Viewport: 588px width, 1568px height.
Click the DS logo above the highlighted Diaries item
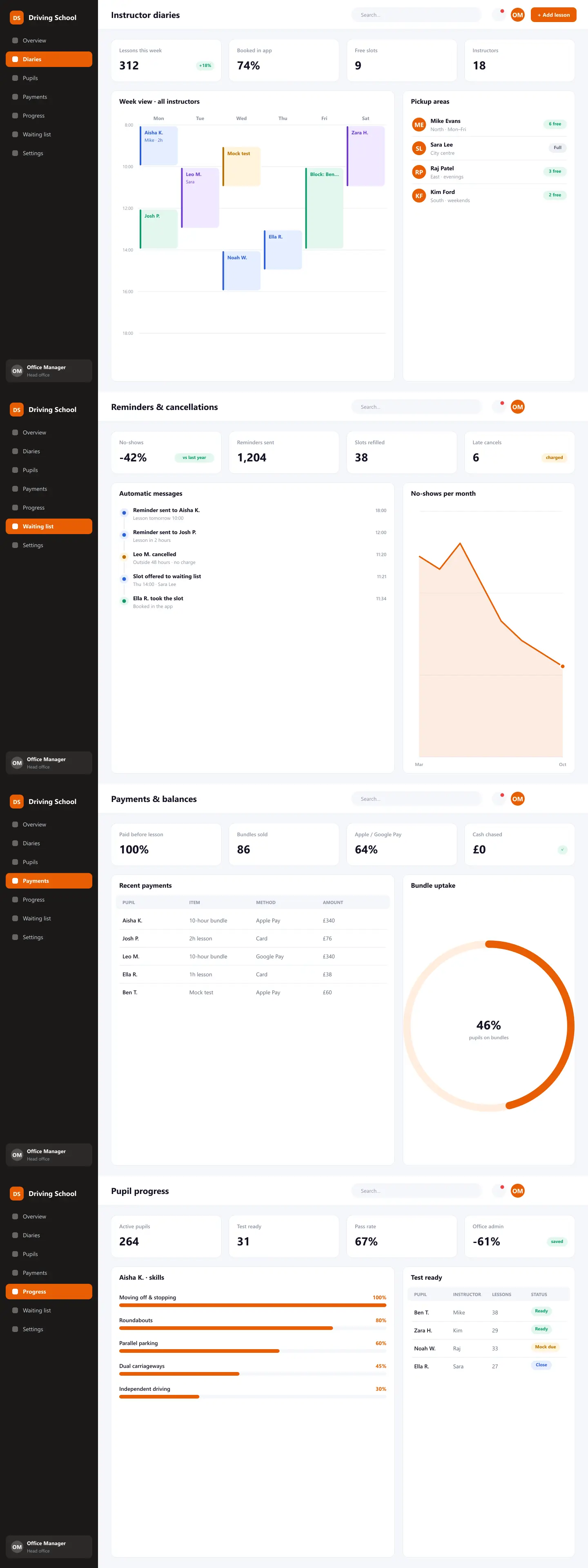pyautogui.click(x=17, y=18)
